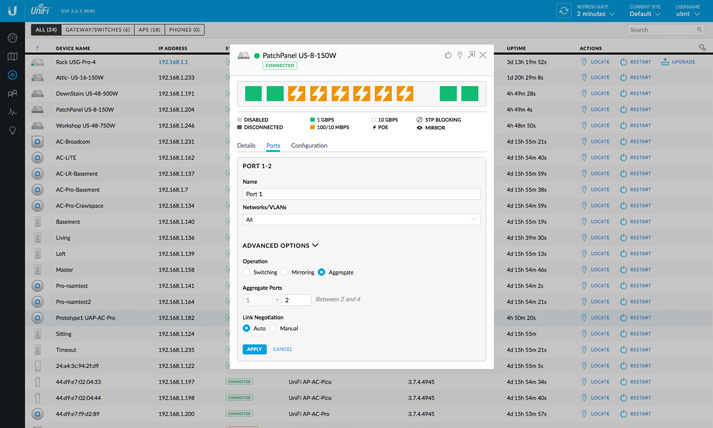The image size is (713, 428).
Task: Select the Mirroring operation option
Action: [x=285, y=272]
